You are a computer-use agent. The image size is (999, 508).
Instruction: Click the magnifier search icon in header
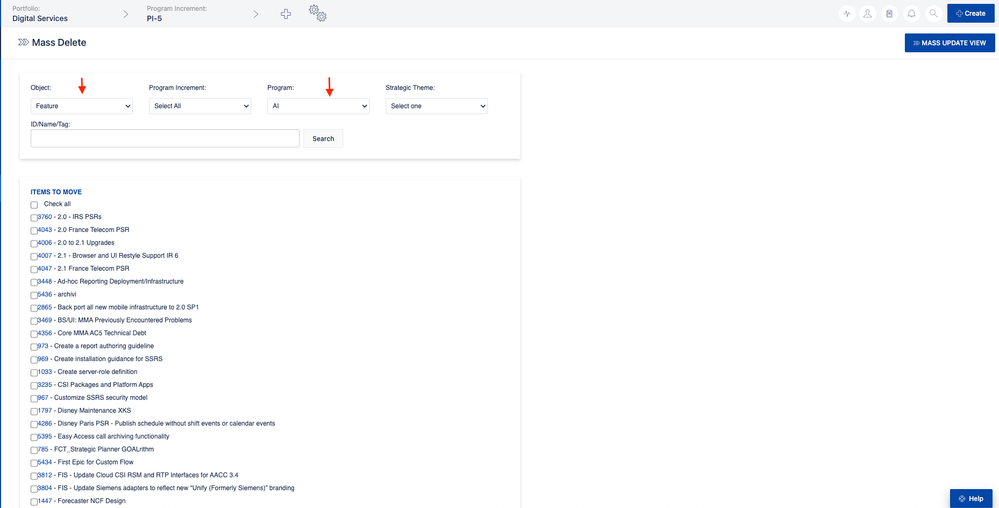point(933,13)
